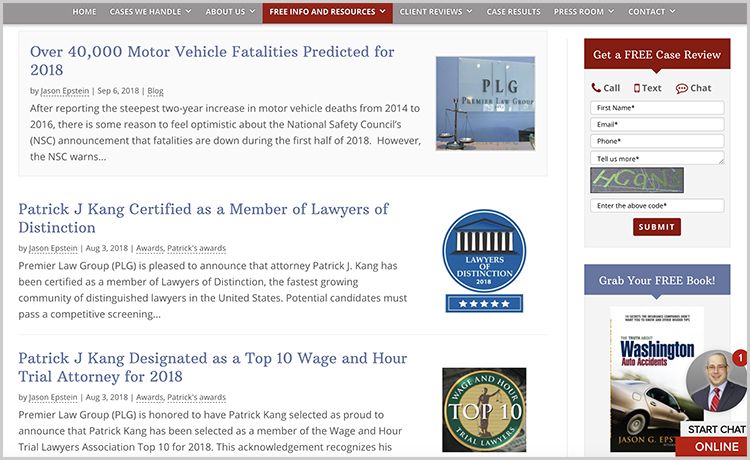Expand the FREE INFO AND RESOURCES chevron

tap(383, 11)
